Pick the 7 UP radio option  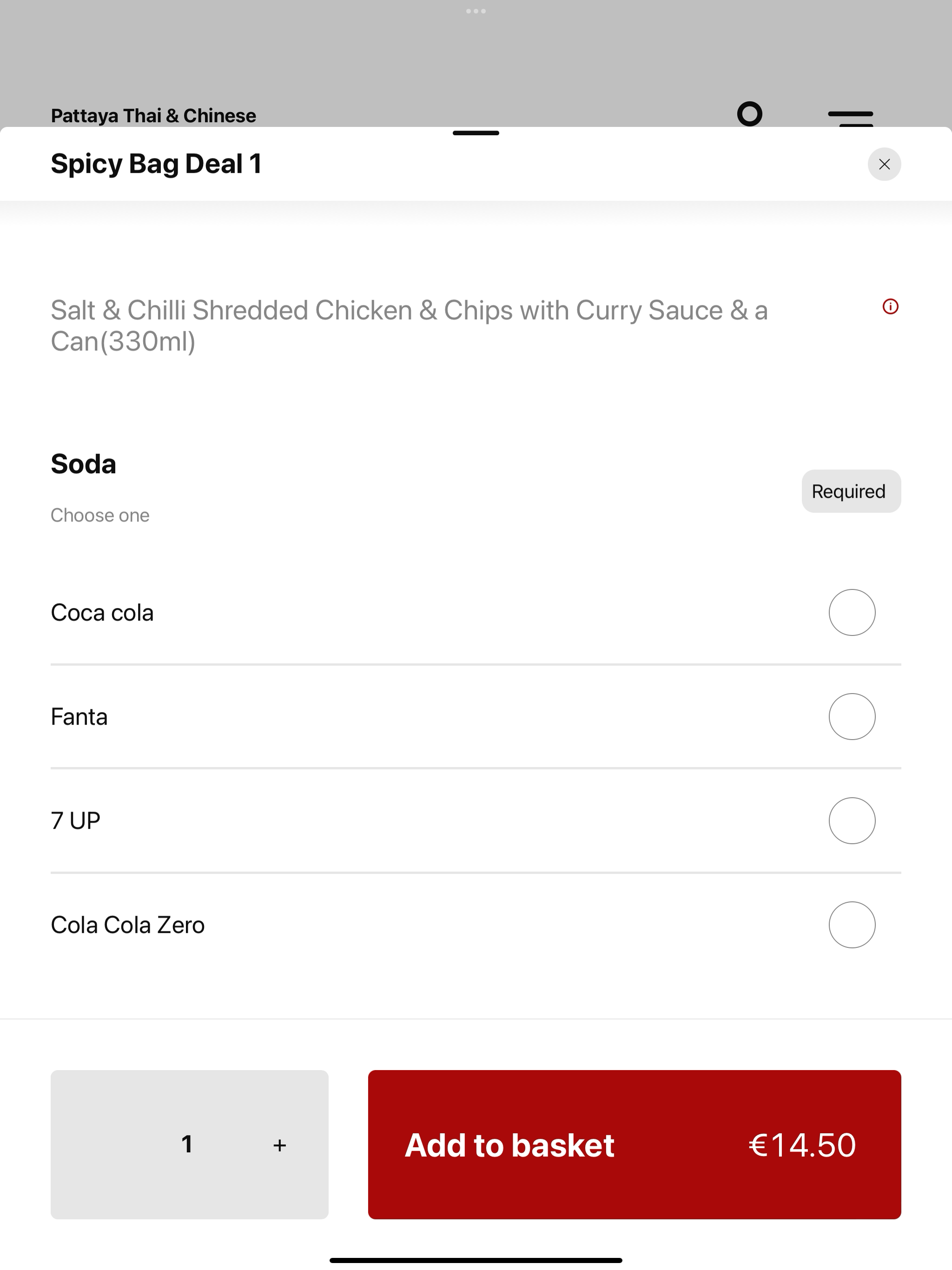[852, 820]
